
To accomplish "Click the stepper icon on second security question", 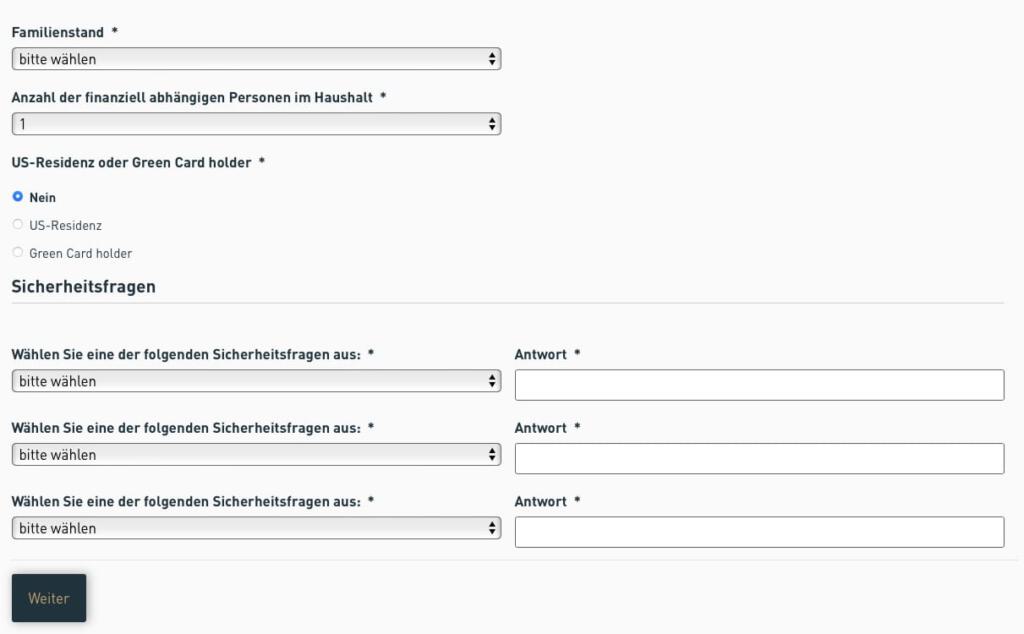I will click(491, 454).
